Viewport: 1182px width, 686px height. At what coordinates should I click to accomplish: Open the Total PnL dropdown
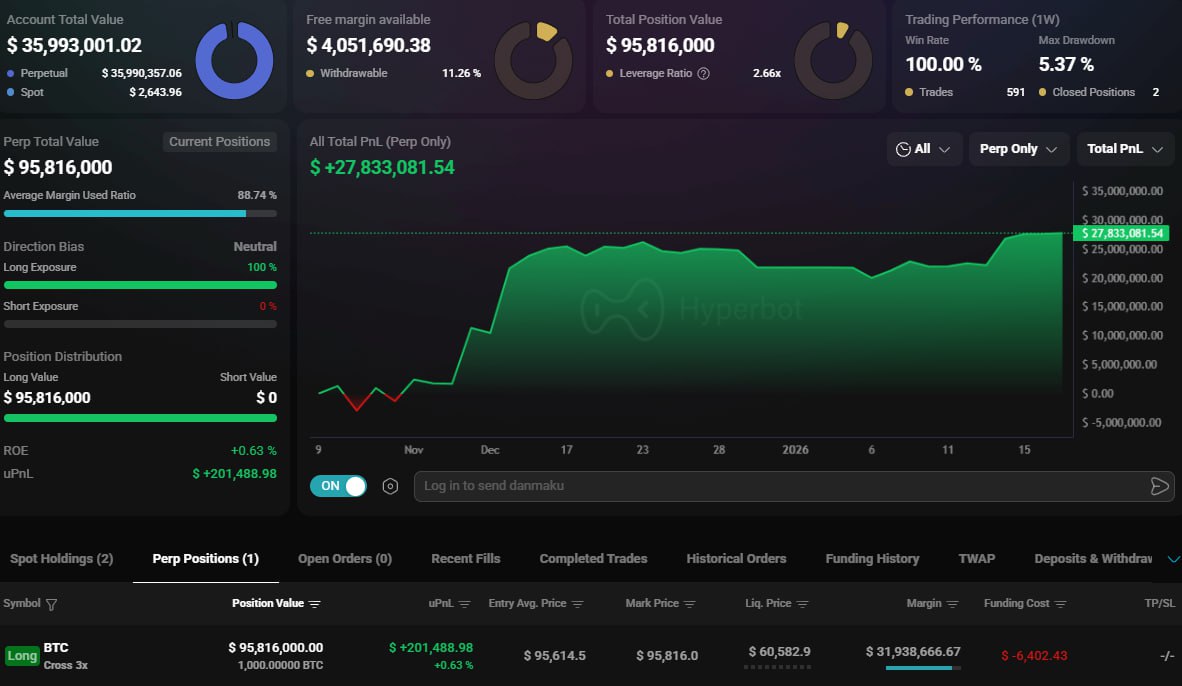pyautogui.click(x=1125, y=148)
